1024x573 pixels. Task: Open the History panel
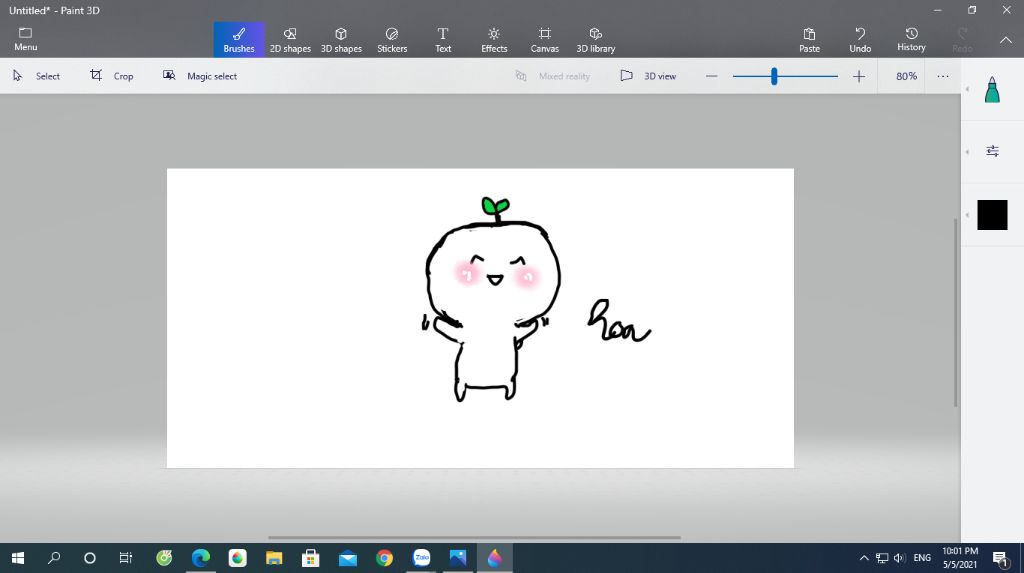tap(911, 40)
